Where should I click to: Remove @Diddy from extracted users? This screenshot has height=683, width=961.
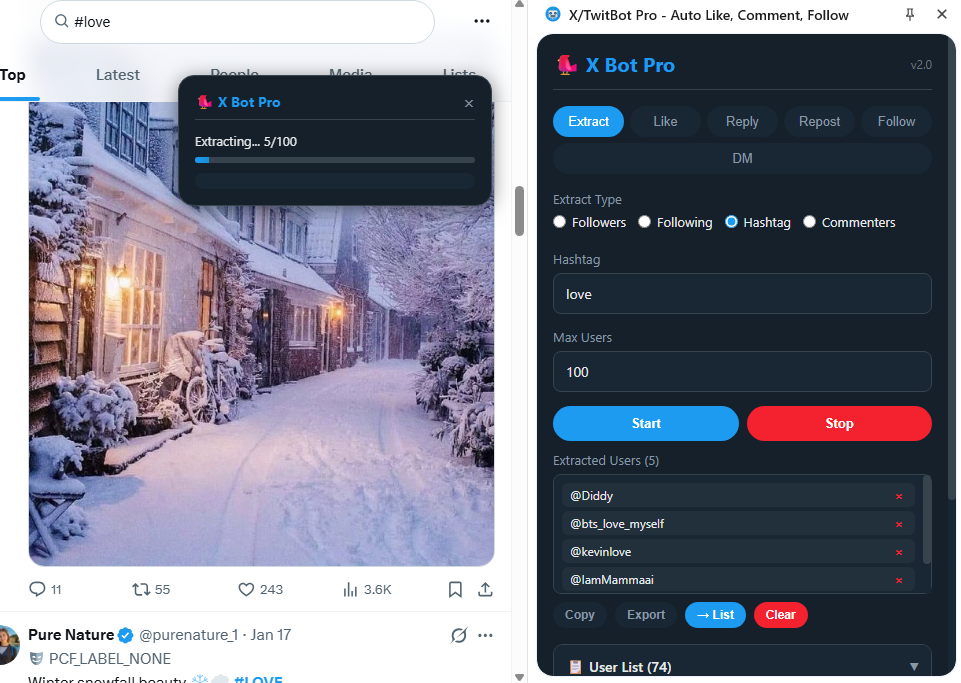point(899,495)
